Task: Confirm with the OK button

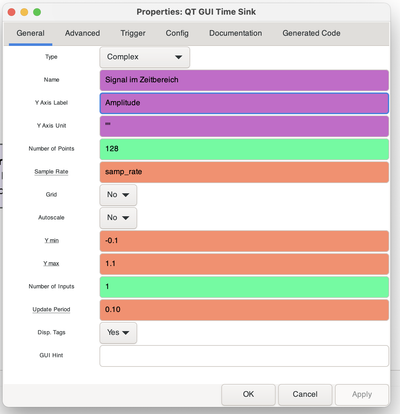Action: 248,394
